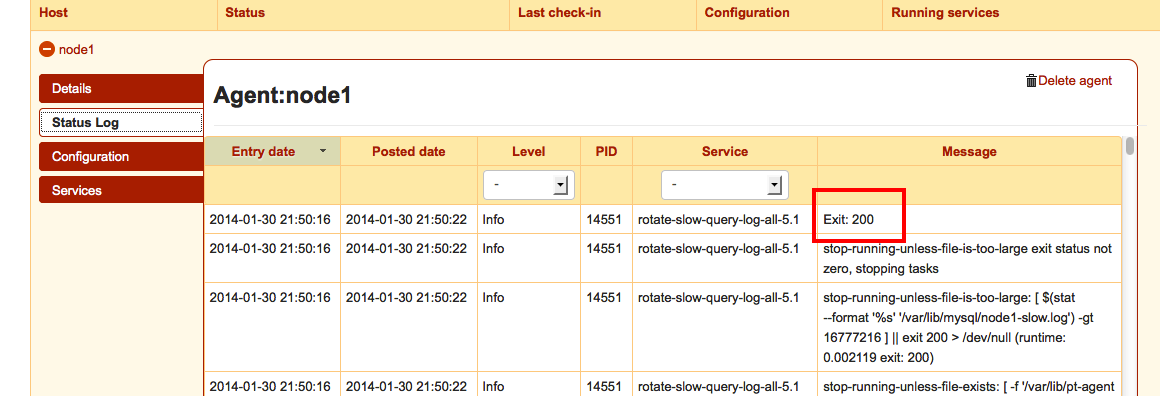Viewport: 1160px width, 396px height.
Task: Select the 'Exit: 200' message cell
Action: 969,219
